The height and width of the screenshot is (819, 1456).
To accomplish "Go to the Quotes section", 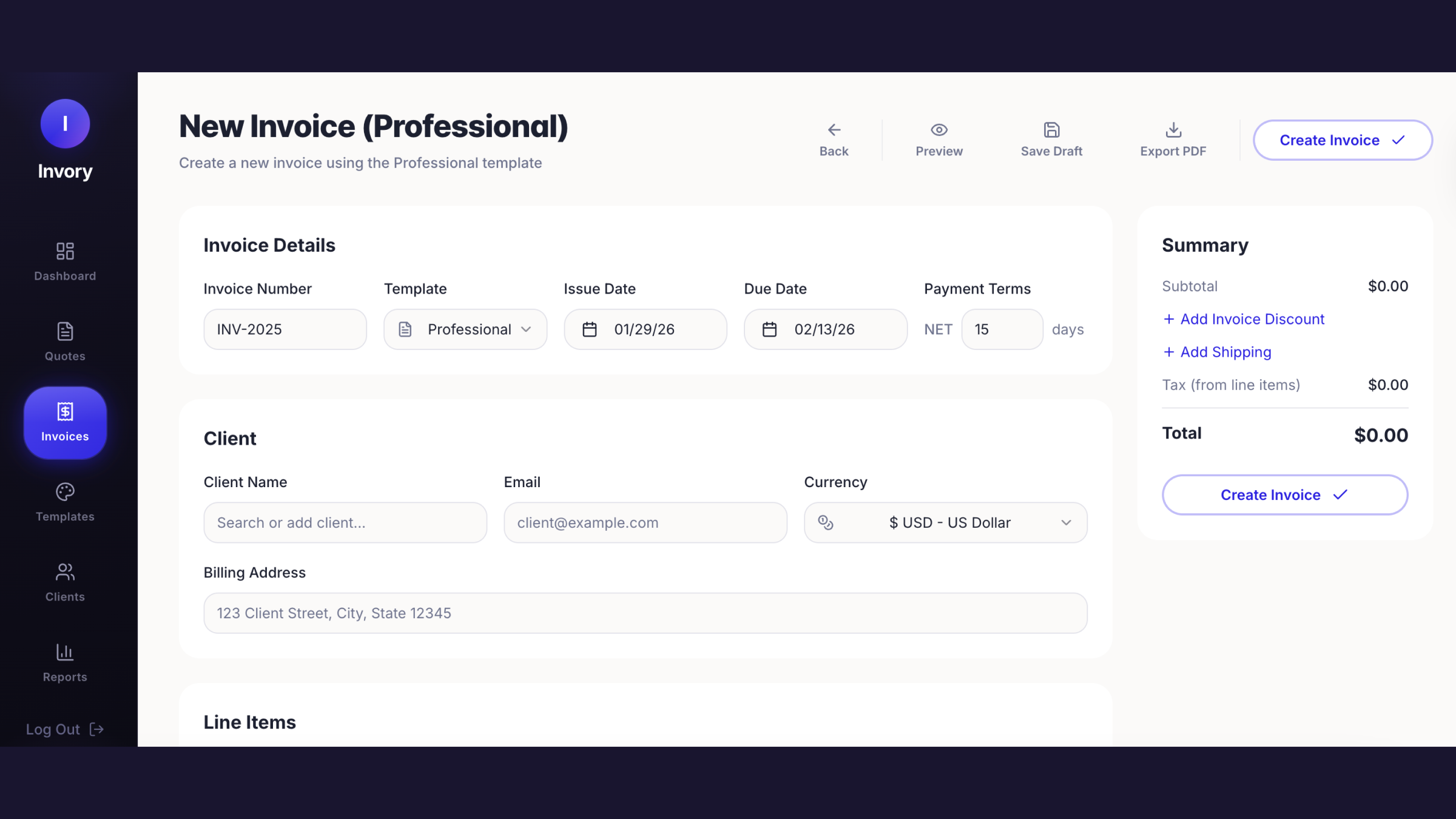I will [x=65, y=342].
